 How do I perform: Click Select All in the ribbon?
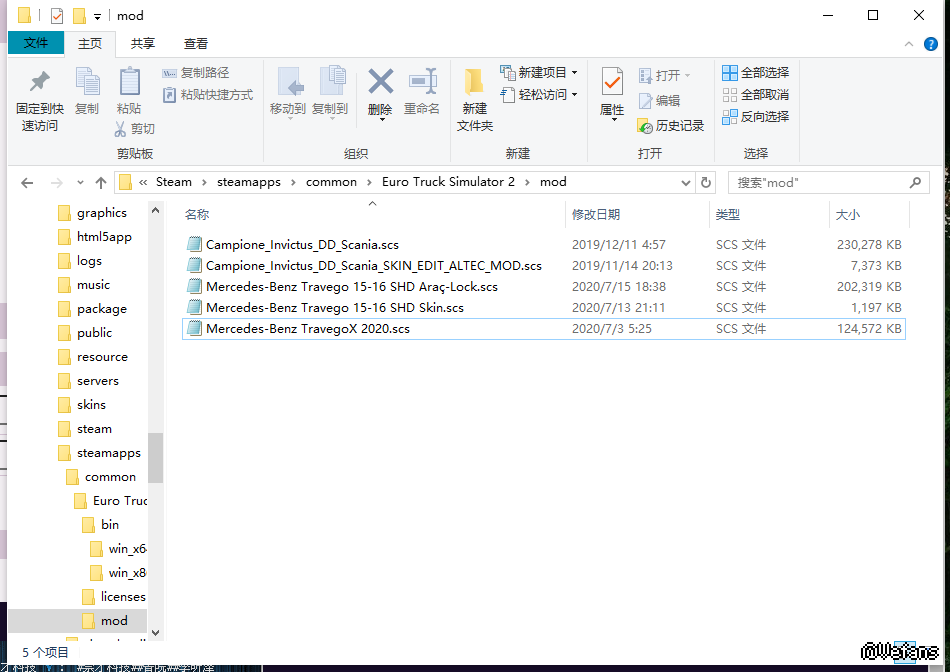click(x=756, y=73)
